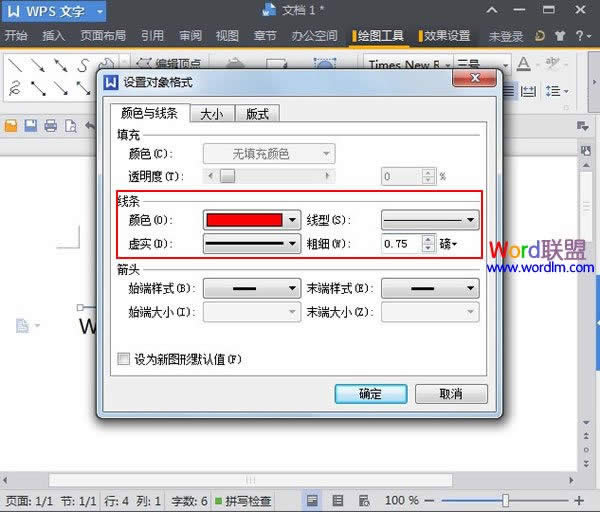The width and height of the screenshot is (600, 512).
Task: Click the undo arrow icon
Action: [90, 126]
